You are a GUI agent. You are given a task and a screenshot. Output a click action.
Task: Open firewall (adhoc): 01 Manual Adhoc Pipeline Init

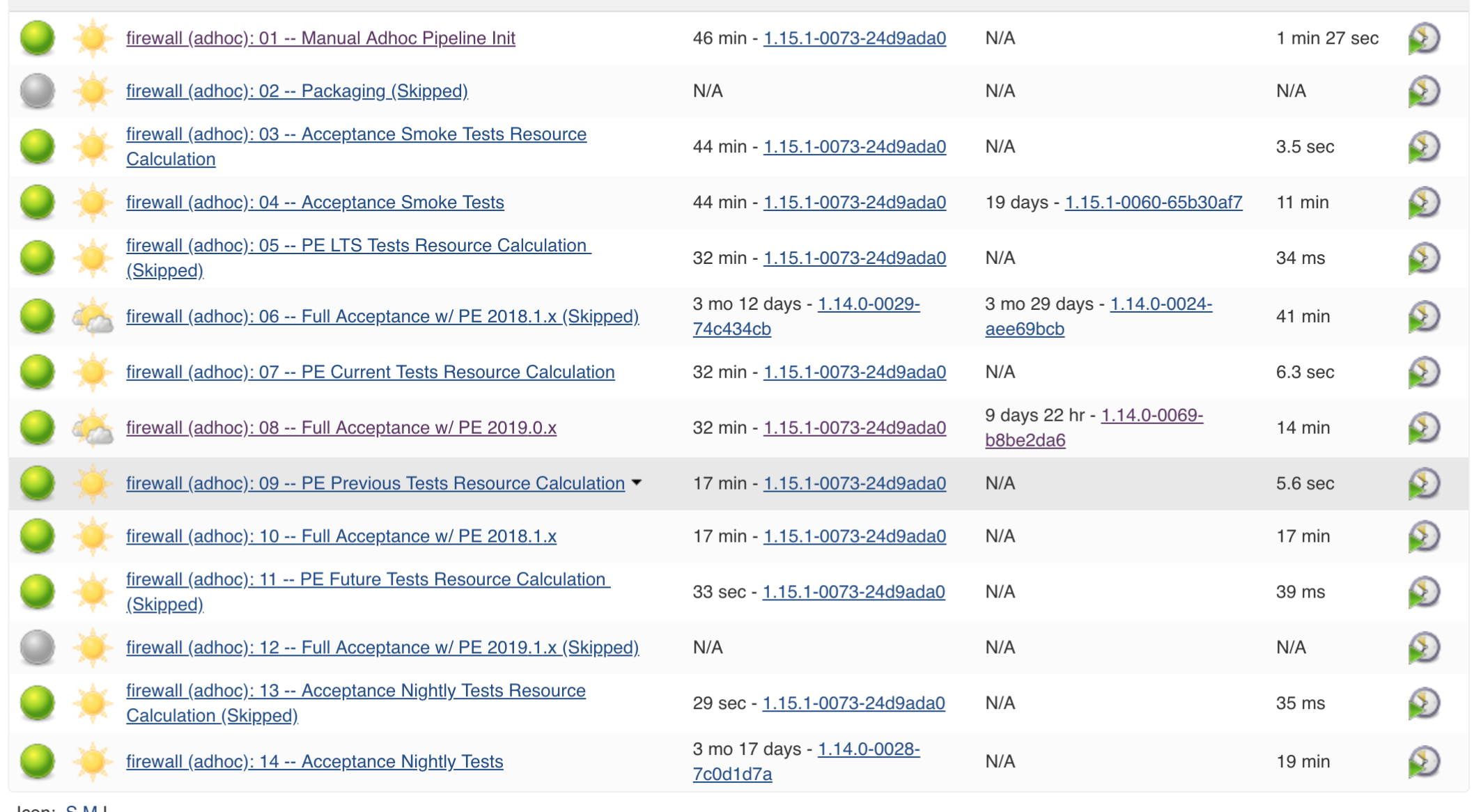320,38
